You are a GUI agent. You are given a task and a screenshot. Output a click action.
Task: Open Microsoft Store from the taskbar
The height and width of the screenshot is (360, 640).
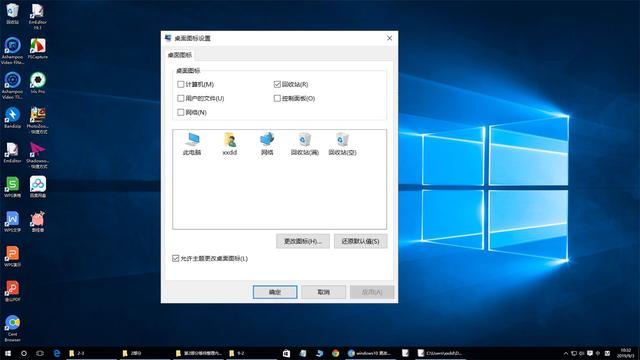(x=287, y=353)
